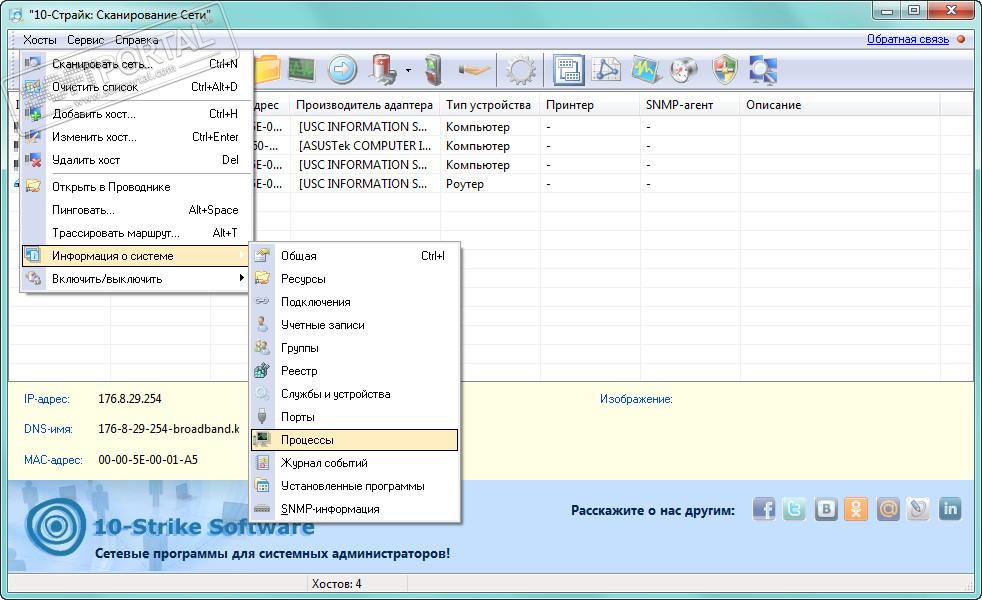Expand the Включить/выключить submenu
The height and width of the screenshot is (600, 982).
click(137, 279)
